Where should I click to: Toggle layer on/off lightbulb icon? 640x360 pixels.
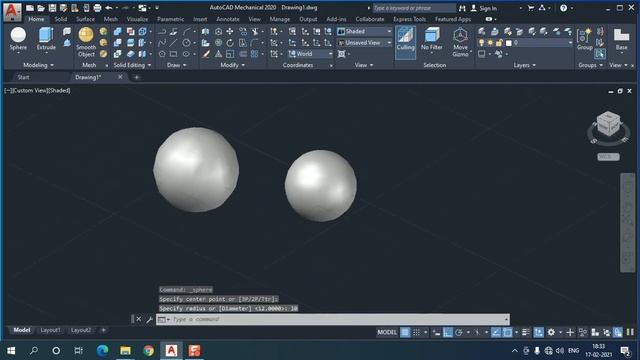(x=482, y=42)
